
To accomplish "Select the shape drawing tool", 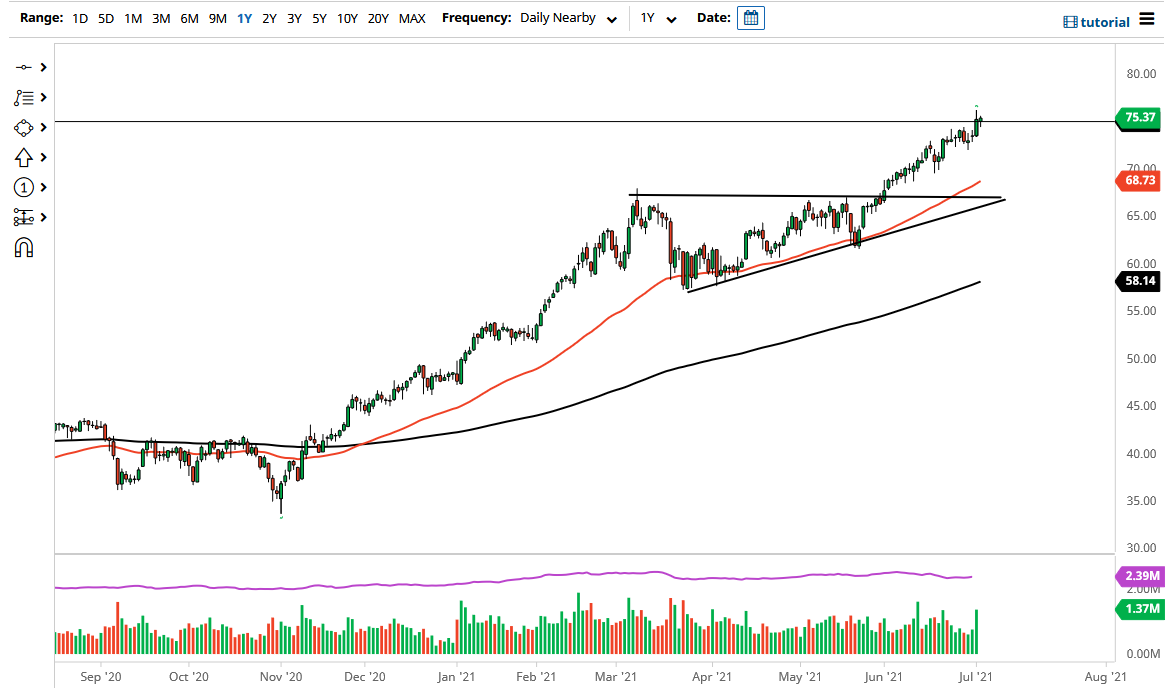I will [25, 127].
